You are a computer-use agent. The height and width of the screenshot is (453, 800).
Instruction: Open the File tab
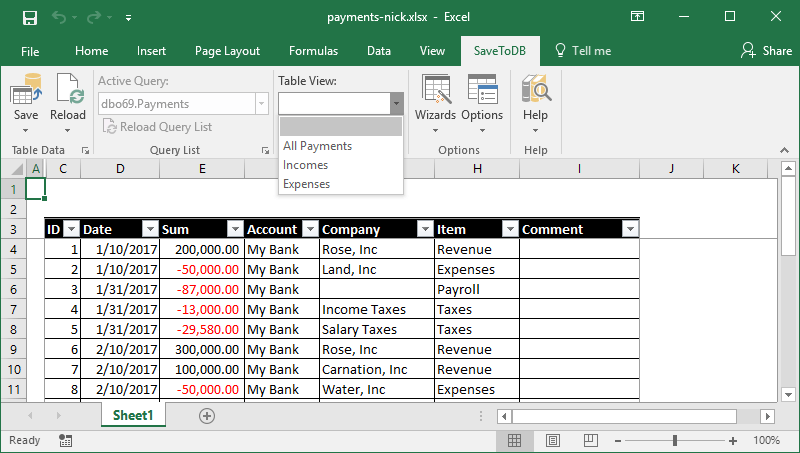click(x=30, y=51)
